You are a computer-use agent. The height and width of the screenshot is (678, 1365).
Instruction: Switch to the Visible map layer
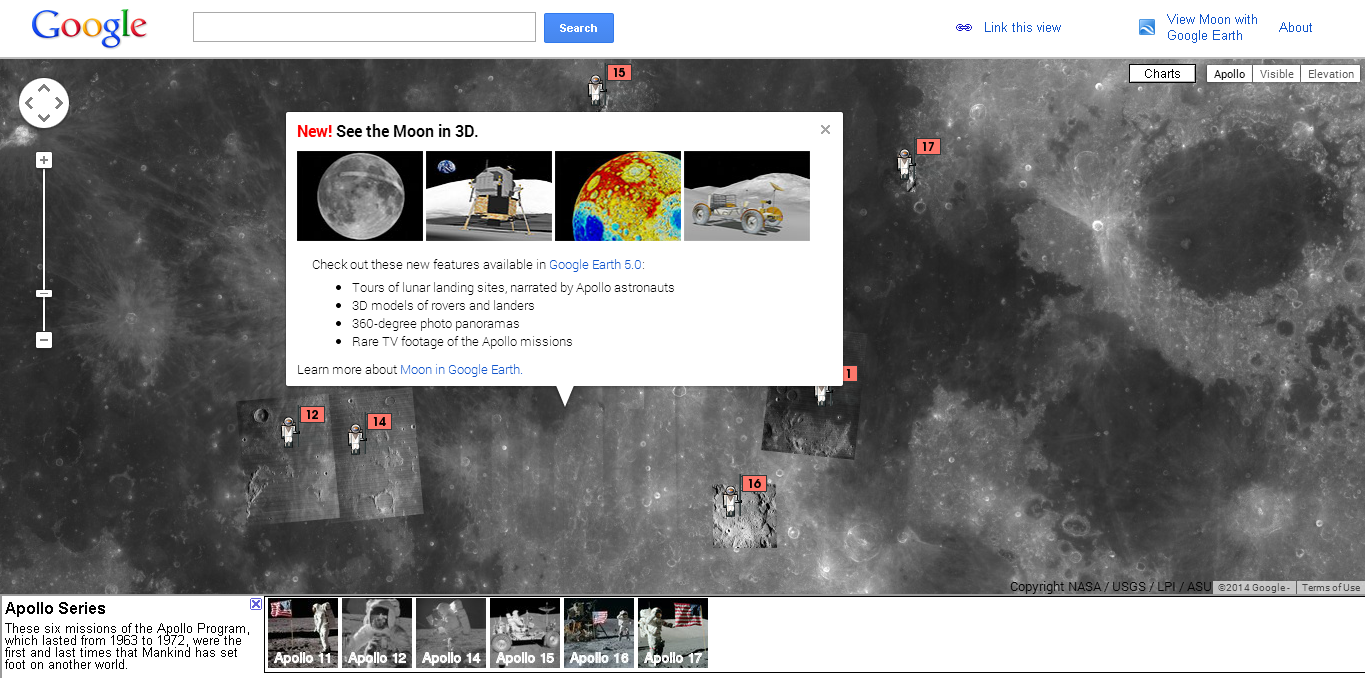1276,74
